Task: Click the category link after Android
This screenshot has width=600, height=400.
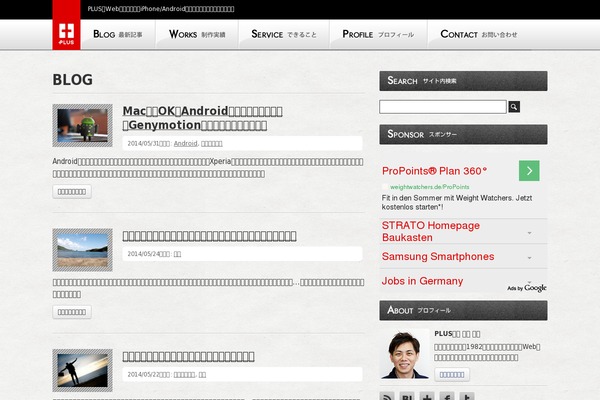Action: (212, 144)
